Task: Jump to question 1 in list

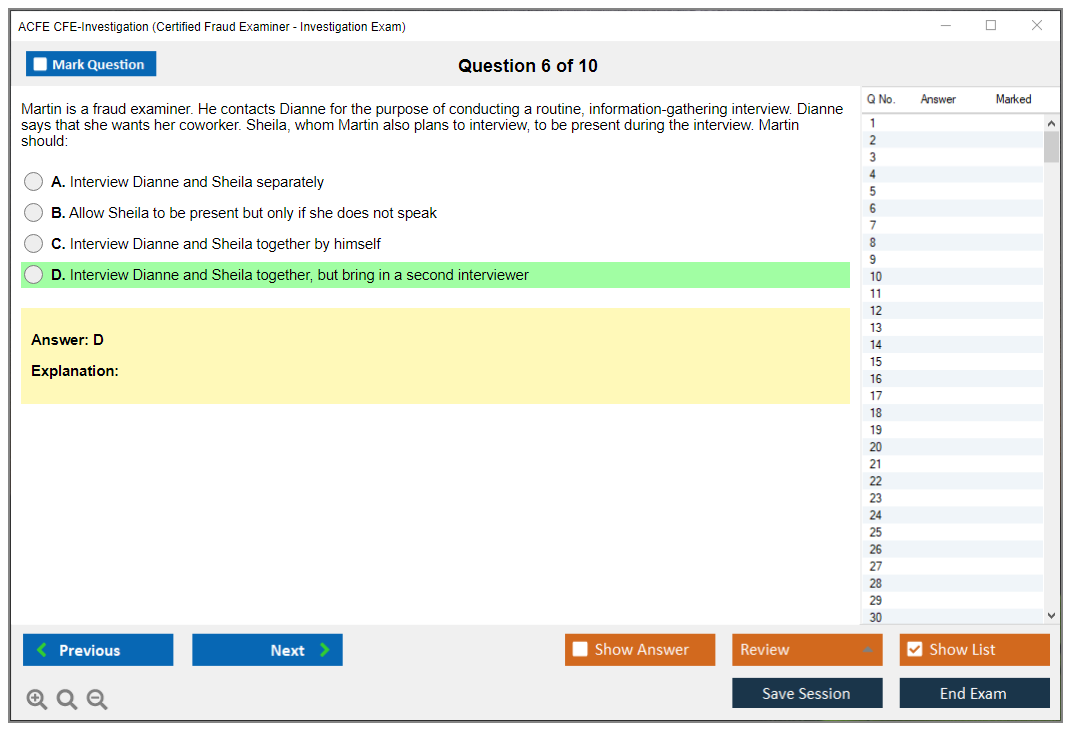Action: (x=873, y=124)
